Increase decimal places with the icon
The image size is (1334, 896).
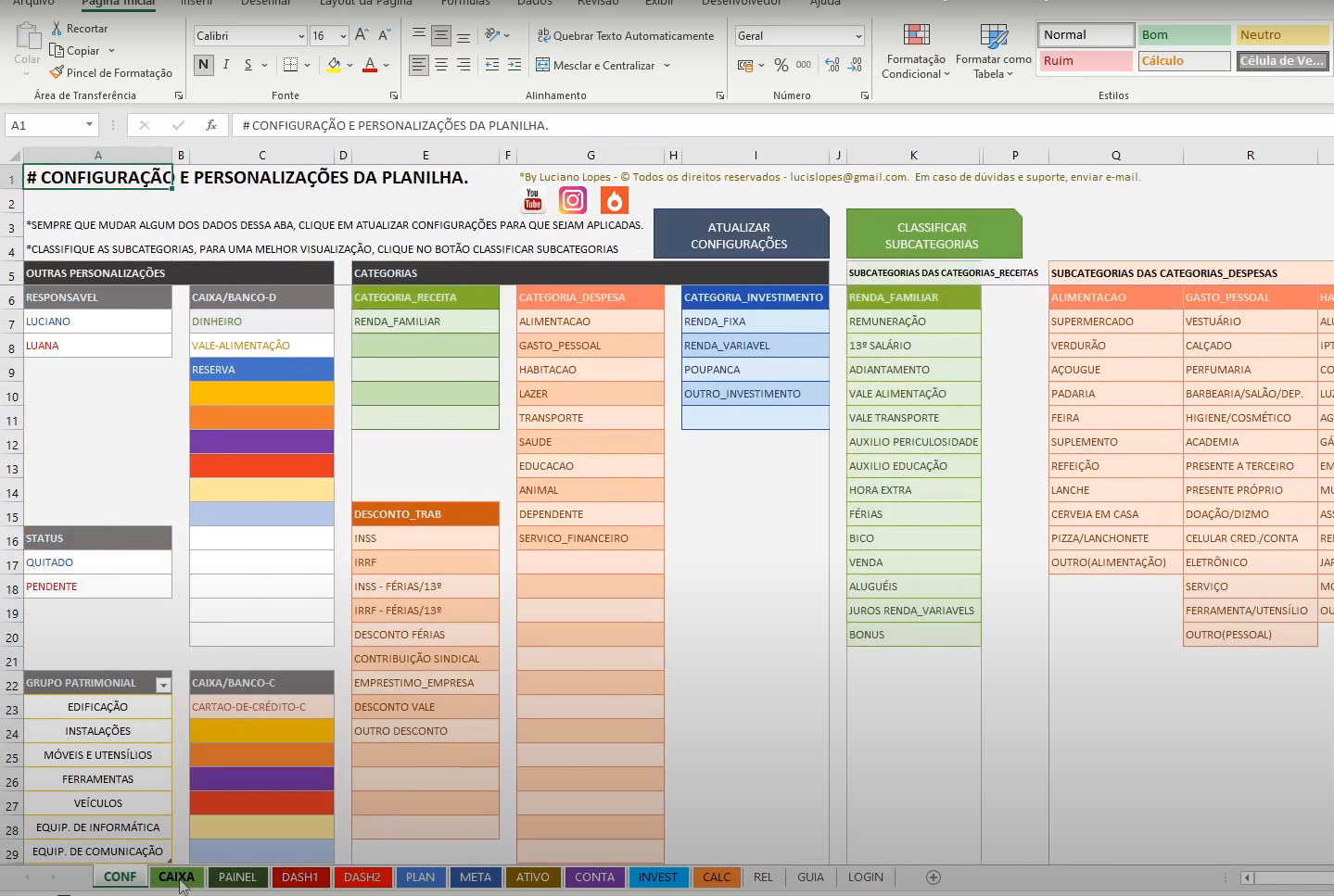[x=832, y=65]
